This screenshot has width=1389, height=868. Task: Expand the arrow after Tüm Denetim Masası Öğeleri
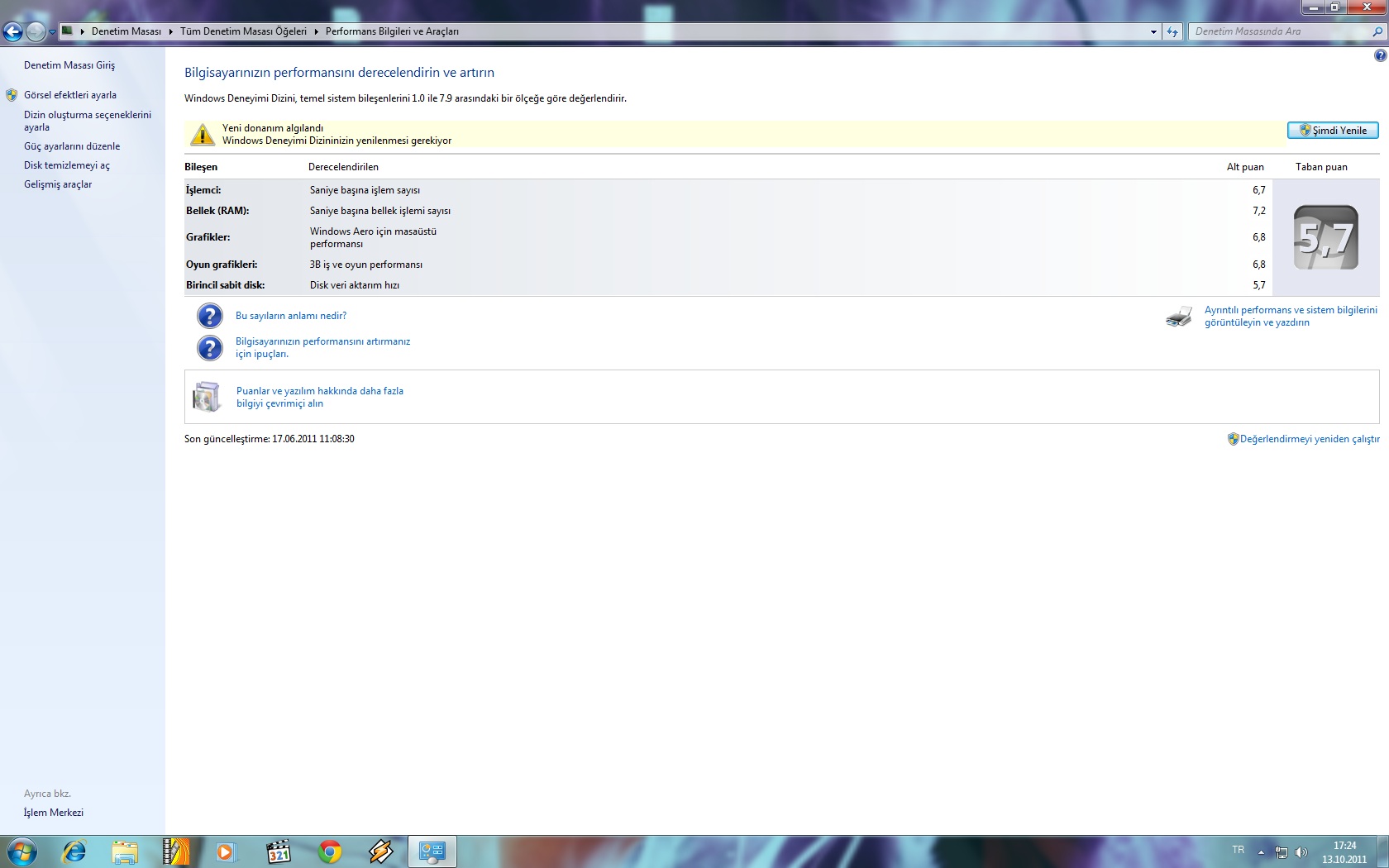click(x=316, y=31)
